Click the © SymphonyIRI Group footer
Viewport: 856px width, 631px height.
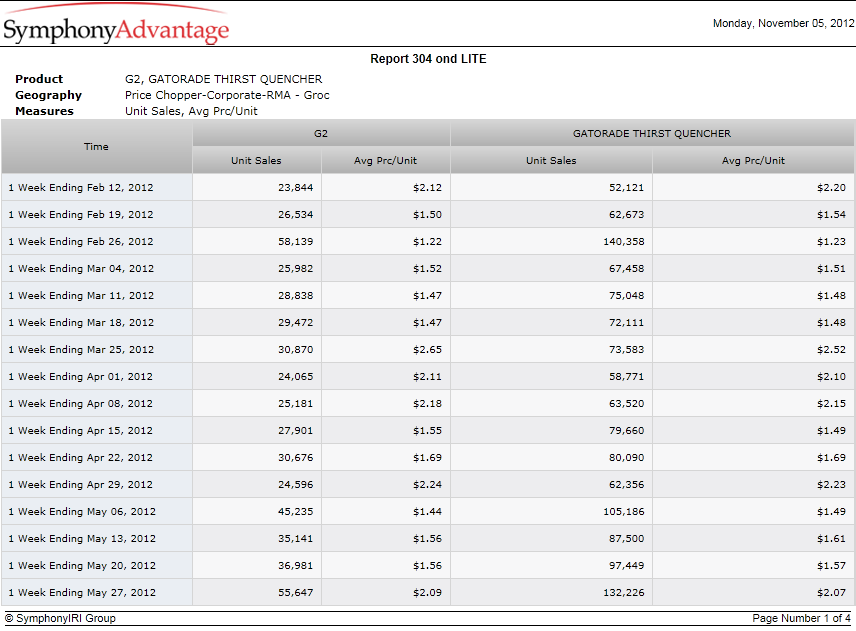[x=60, y=618]
